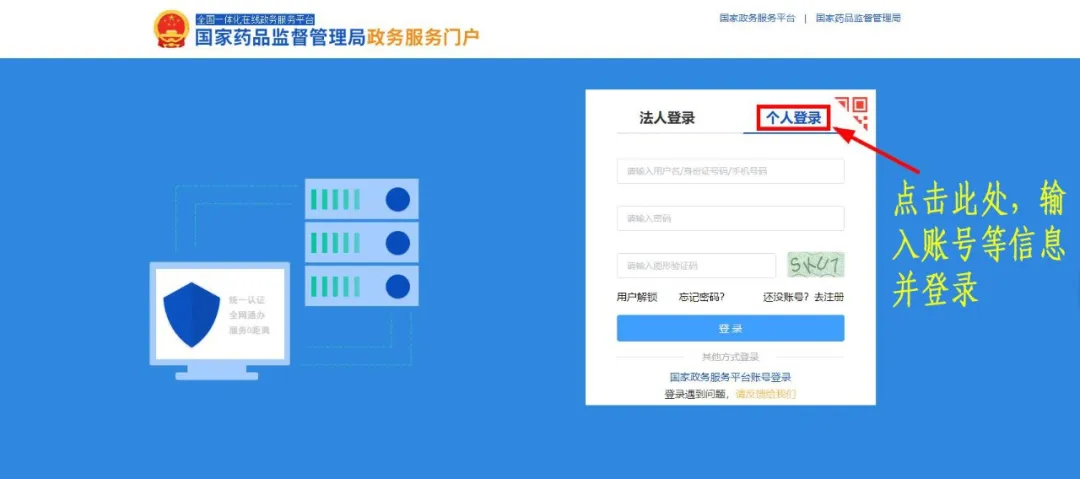Choose 国家政务服务平台账号登录 login option
This screenshot has width=1080, height=479.
[x=730, y=377]
